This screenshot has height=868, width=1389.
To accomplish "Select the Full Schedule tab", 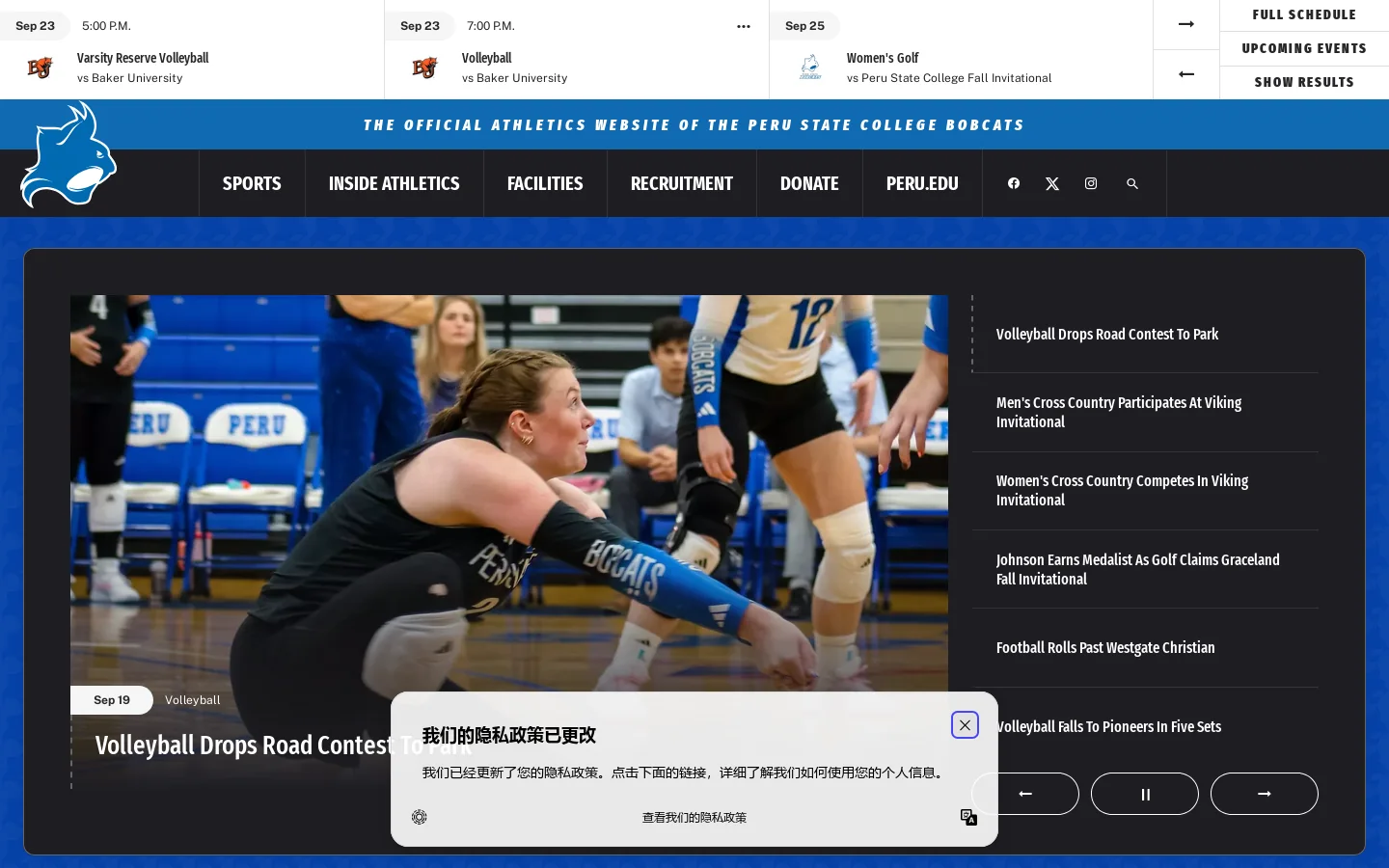I will pos(1304,14).
